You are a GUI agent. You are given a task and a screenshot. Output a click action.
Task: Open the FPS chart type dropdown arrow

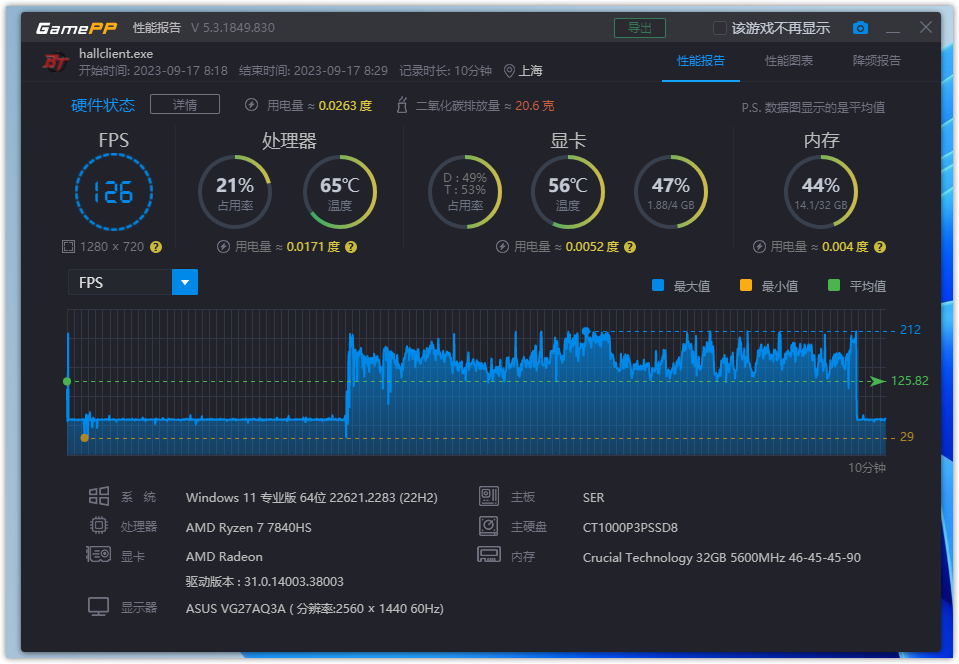click(185, 282)
